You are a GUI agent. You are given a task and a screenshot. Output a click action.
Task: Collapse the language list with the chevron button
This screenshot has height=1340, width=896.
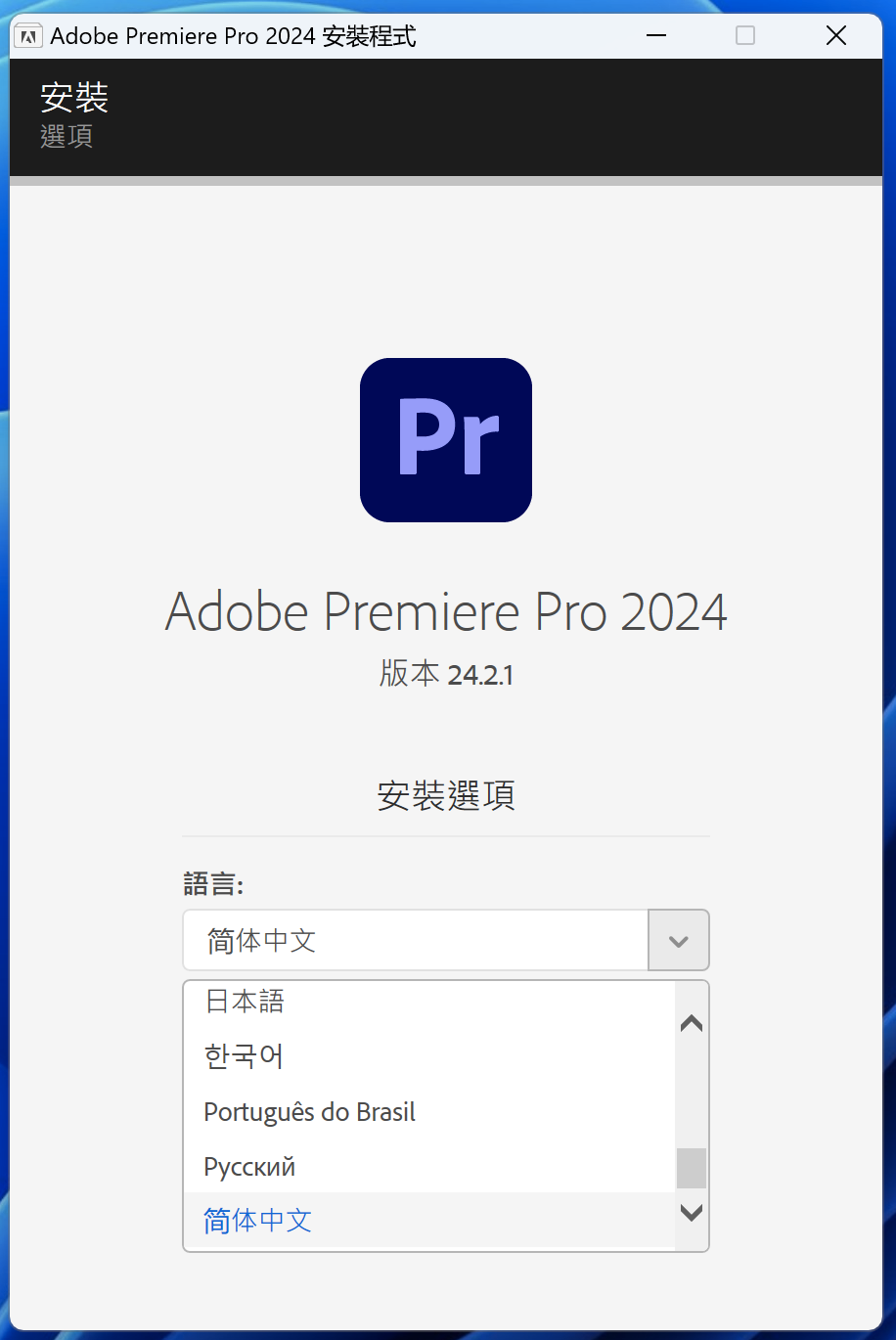[678, 941]
